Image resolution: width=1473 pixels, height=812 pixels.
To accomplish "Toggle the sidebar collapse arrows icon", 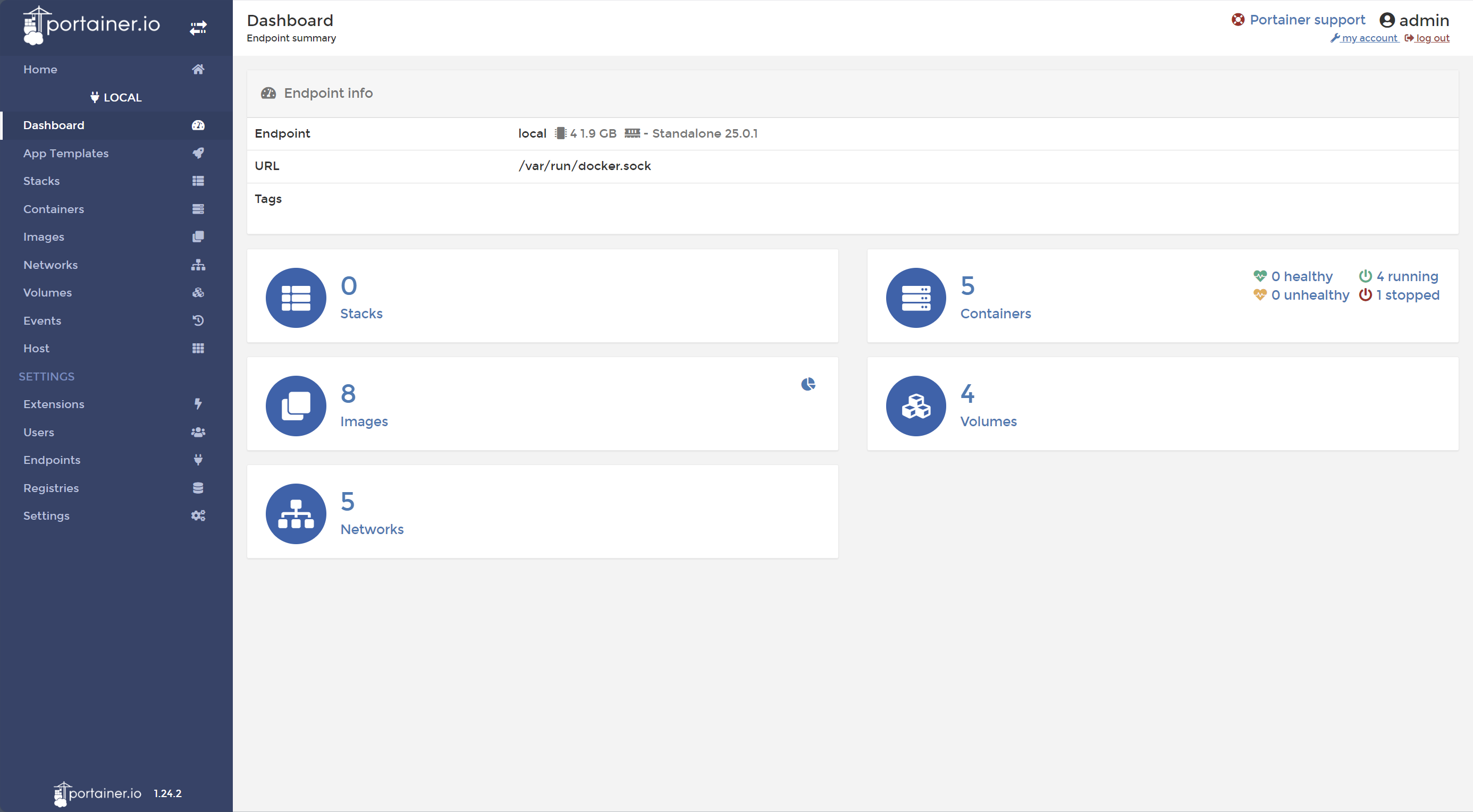I will click(198, 28).
